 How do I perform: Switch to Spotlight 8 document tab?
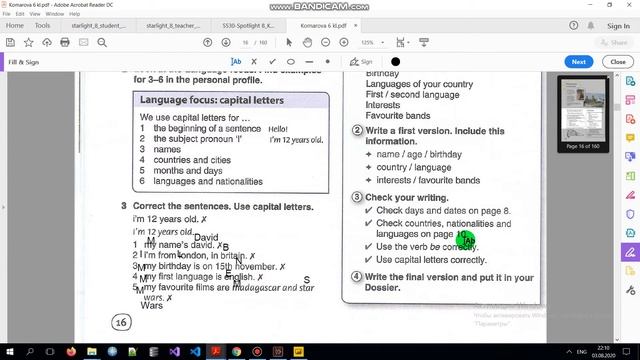pos(248,26)
